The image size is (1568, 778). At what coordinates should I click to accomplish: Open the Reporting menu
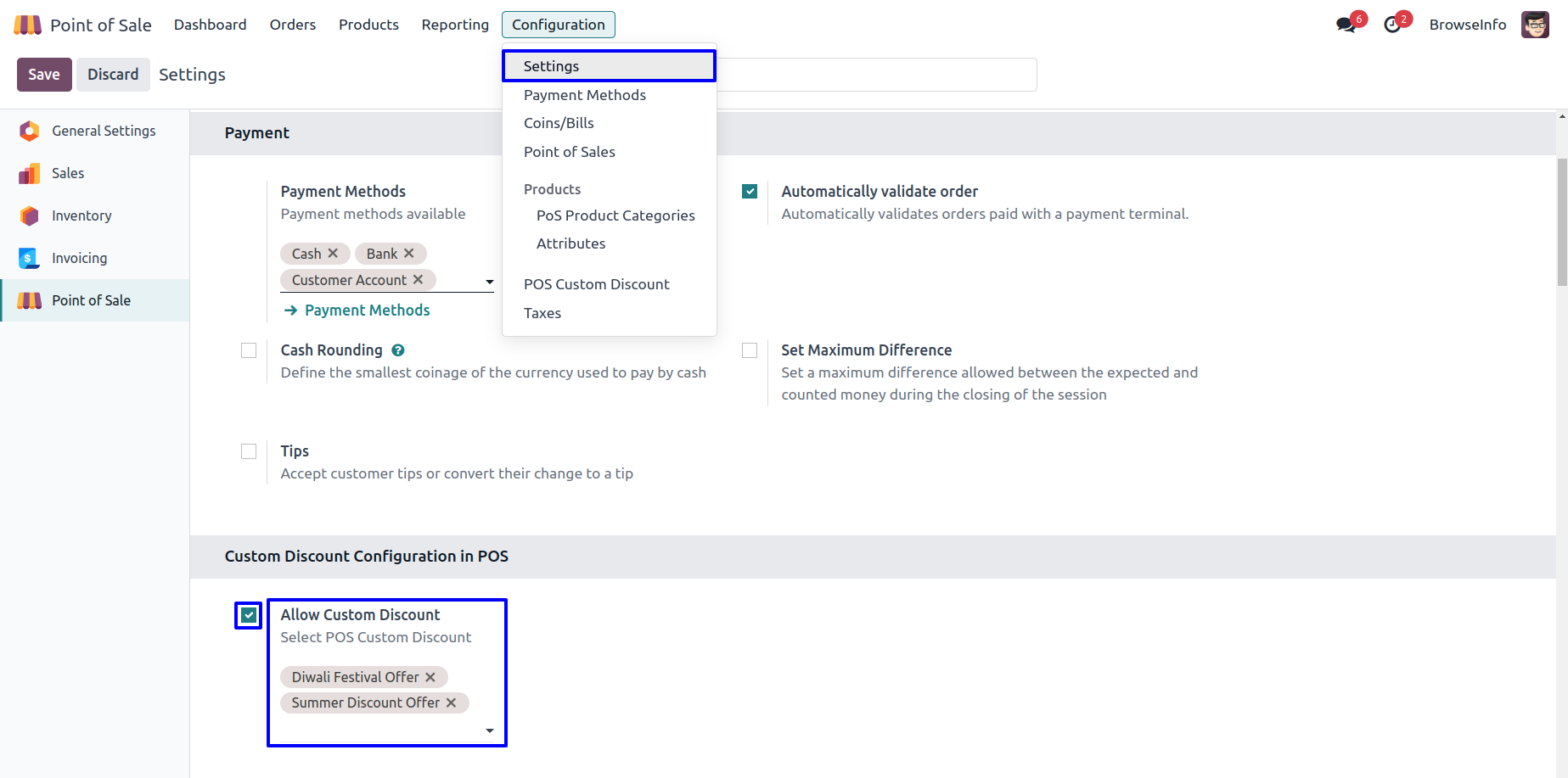click(x=455, y=25)
